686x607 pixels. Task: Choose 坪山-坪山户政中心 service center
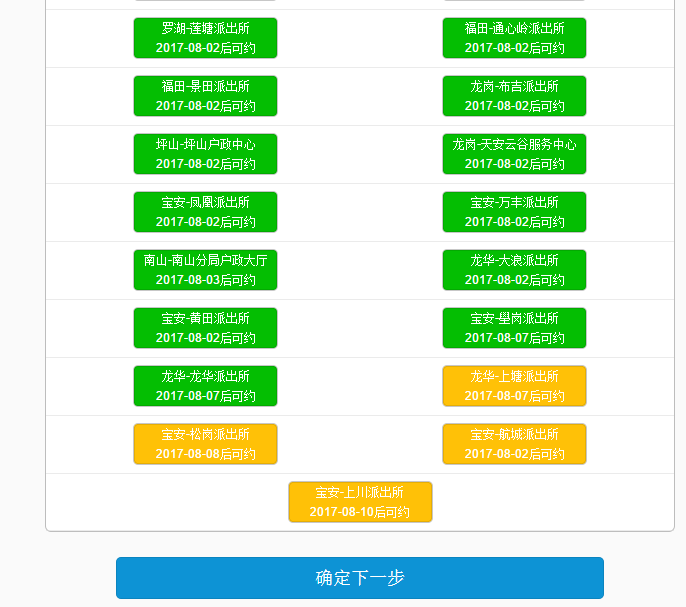pos(205,154)
